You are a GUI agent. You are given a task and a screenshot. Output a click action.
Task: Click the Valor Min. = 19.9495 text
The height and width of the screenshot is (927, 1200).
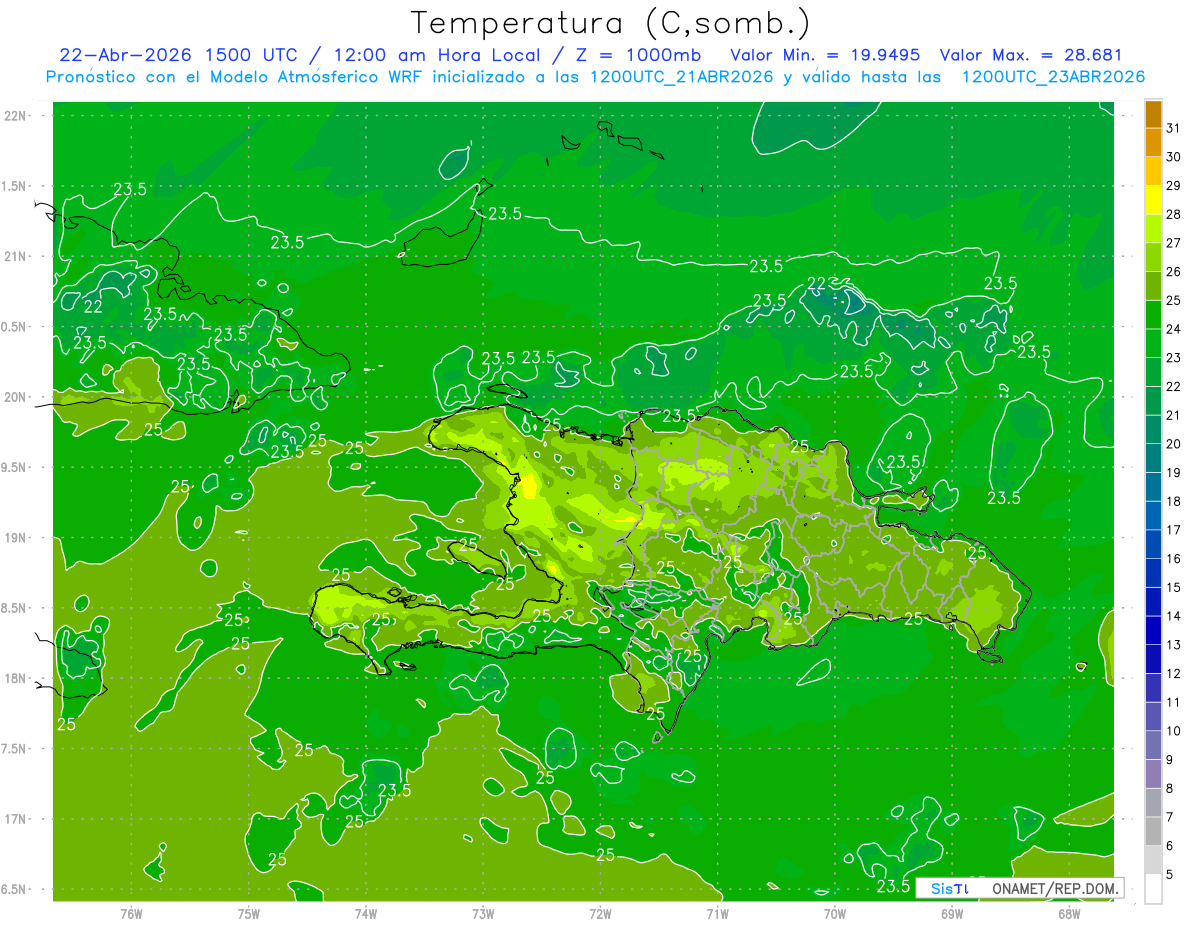(x=826, y=55)
